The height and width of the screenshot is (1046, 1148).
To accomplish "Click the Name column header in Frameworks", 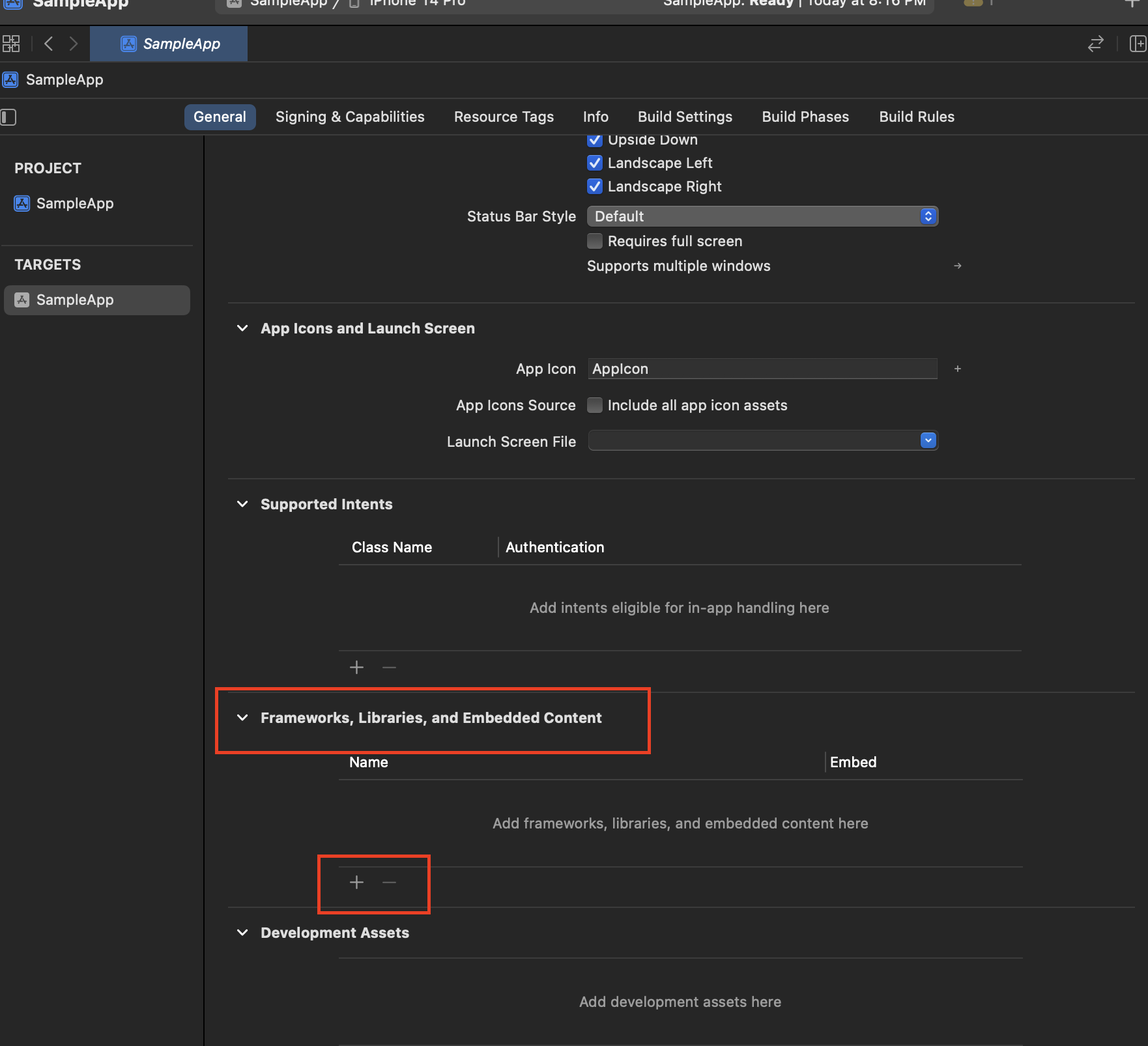I will [x=368, y=762].
